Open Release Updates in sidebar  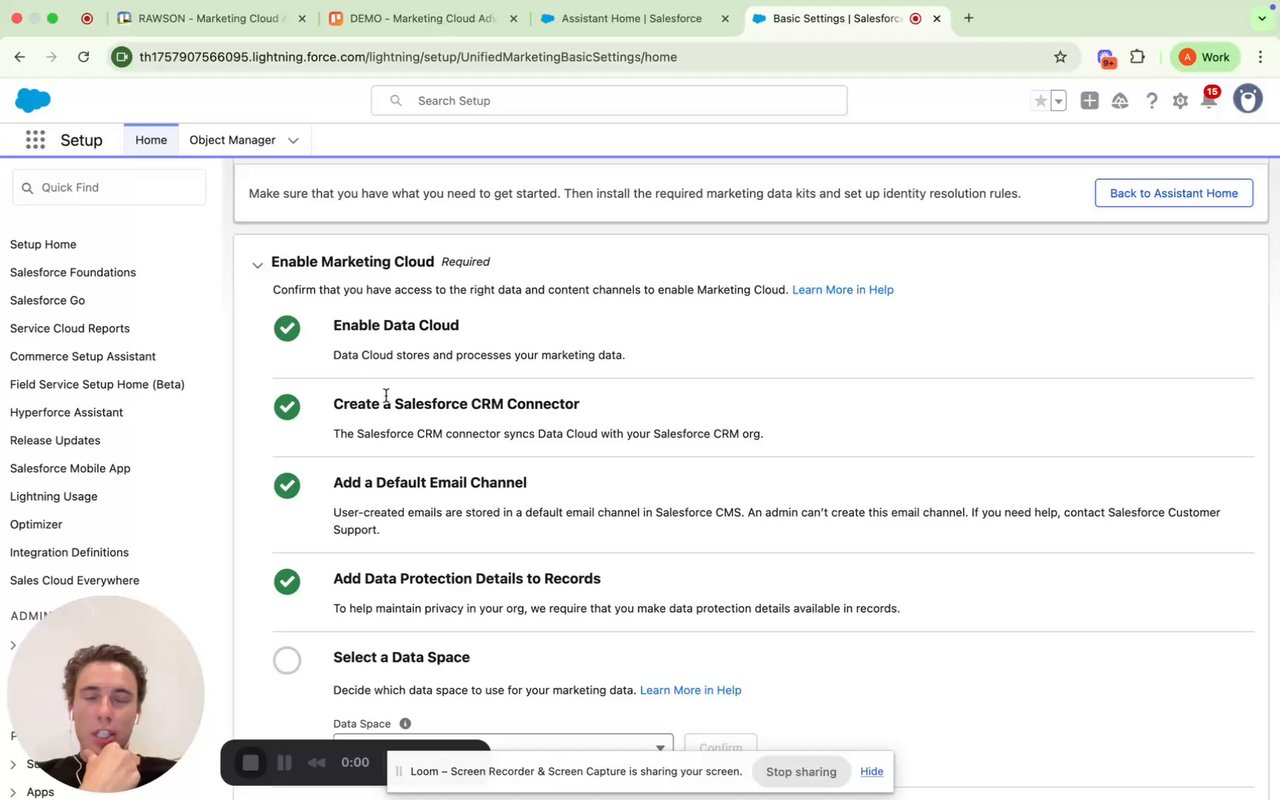(x=55, y=440)
